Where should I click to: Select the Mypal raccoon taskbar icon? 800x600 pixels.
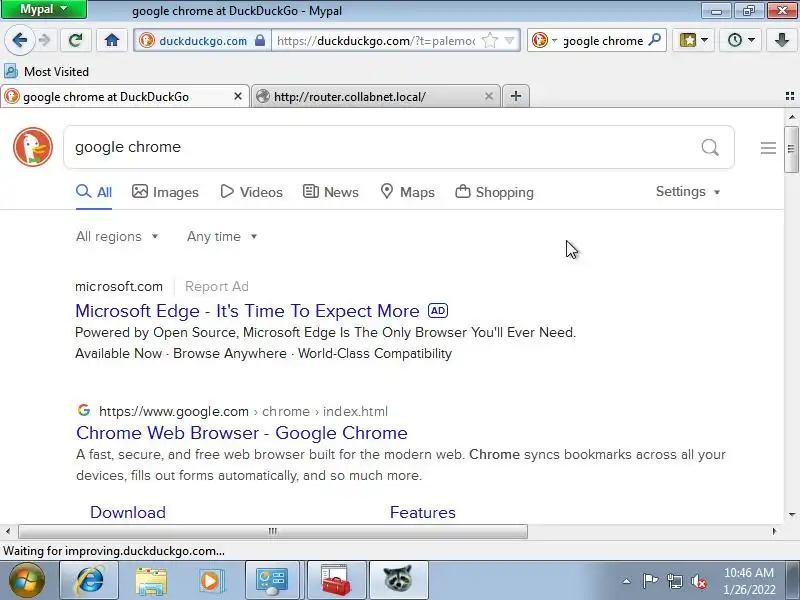click(x=398, y=581)
